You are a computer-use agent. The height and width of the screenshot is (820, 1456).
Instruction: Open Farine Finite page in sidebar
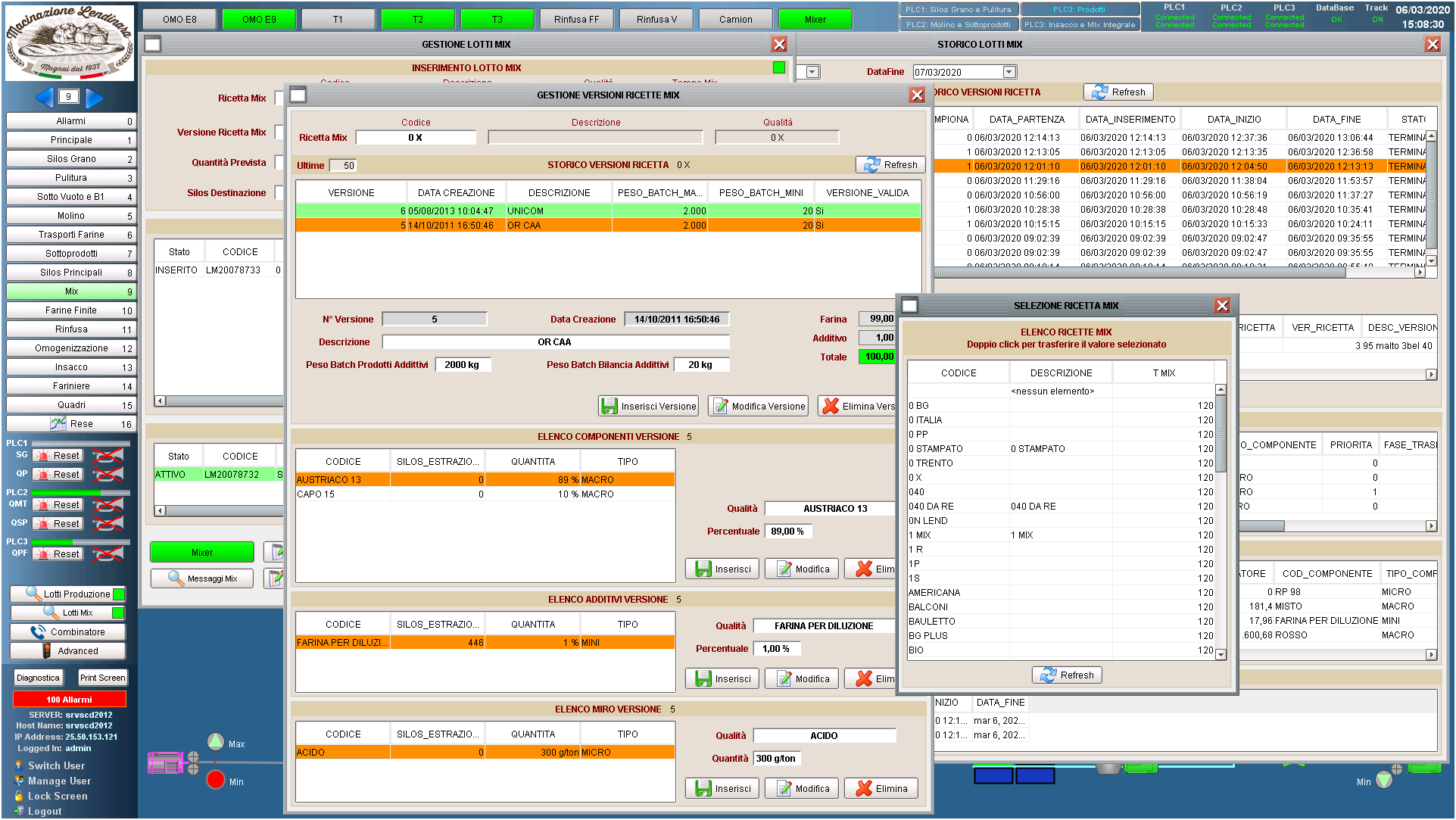(70, 310)
